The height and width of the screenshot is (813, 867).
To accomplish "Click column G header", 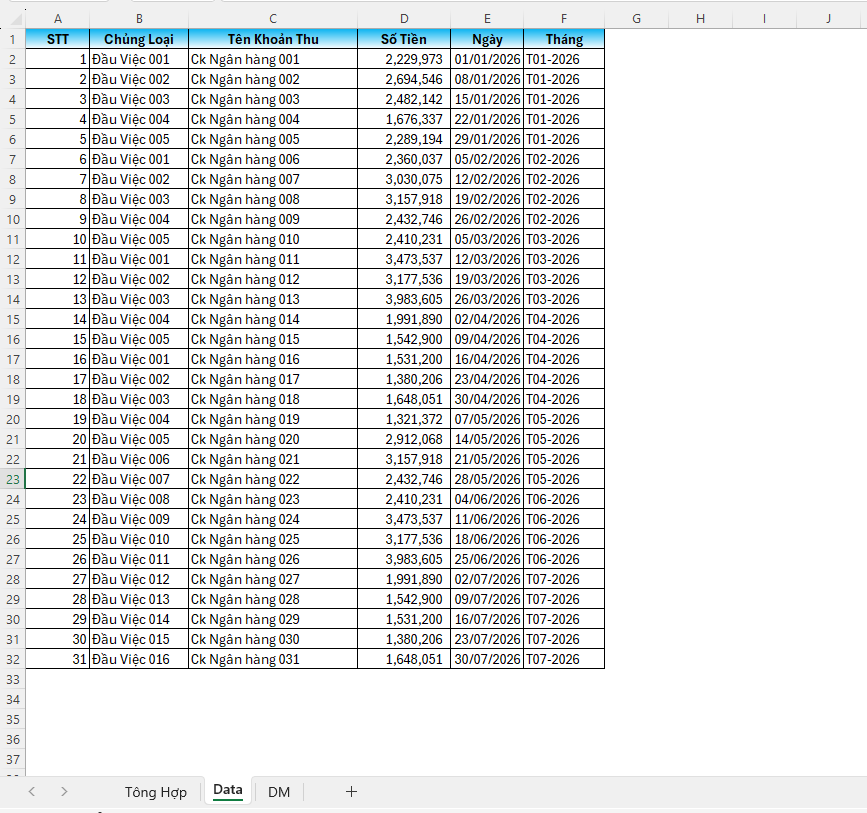I will click(636, 18).
